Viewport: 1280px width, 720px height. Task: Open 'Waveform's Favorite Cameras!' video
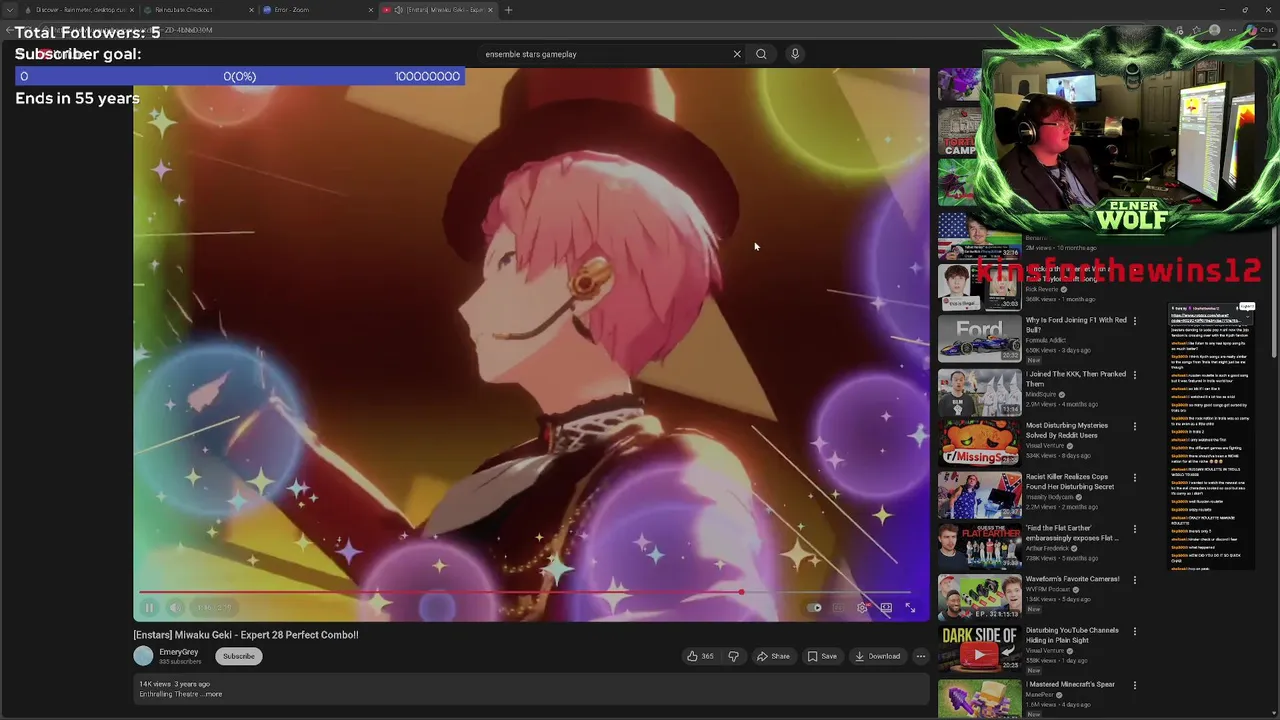tap(1072, 579)
